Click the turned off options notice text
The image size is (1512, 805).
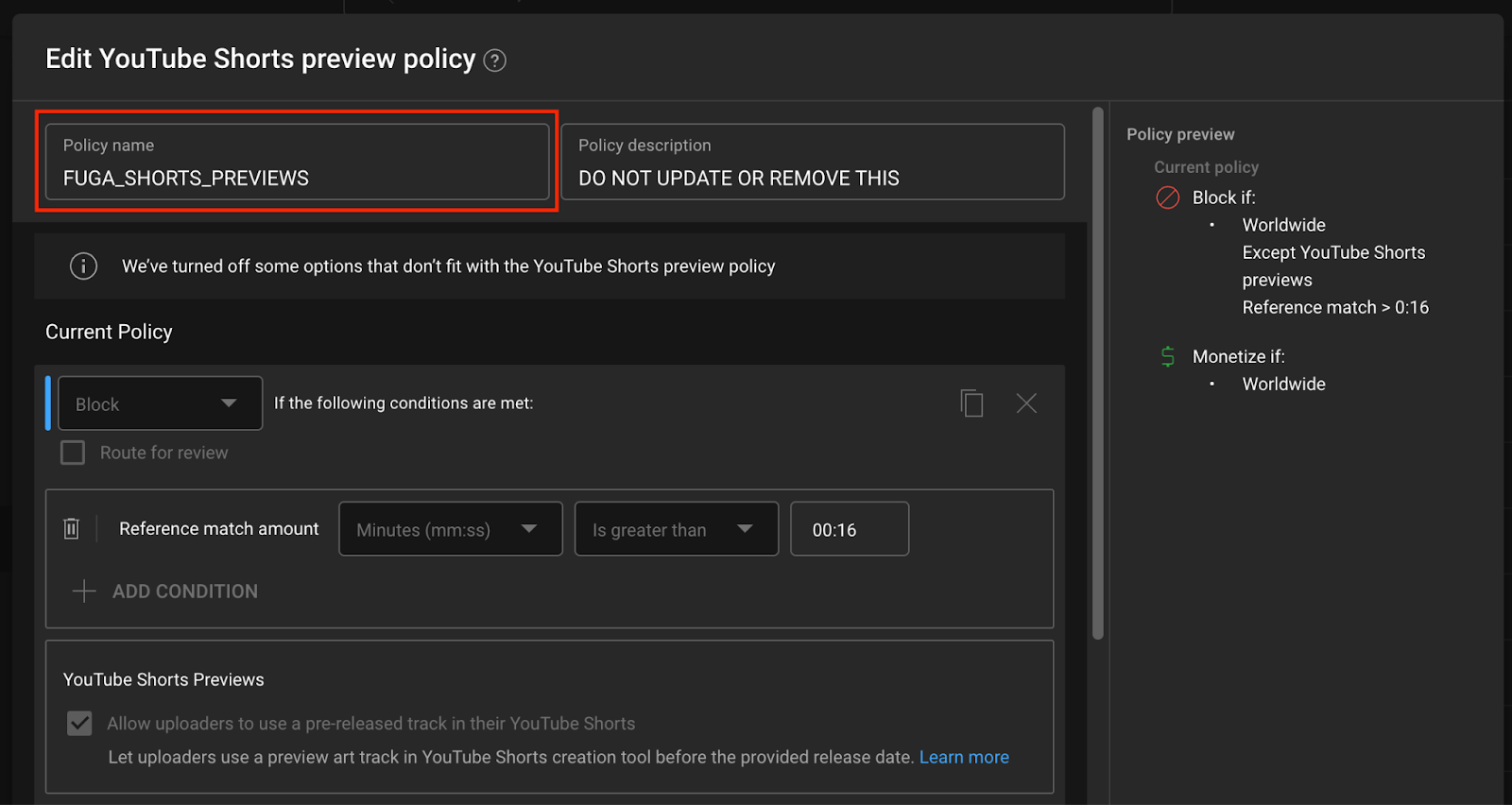448,266
